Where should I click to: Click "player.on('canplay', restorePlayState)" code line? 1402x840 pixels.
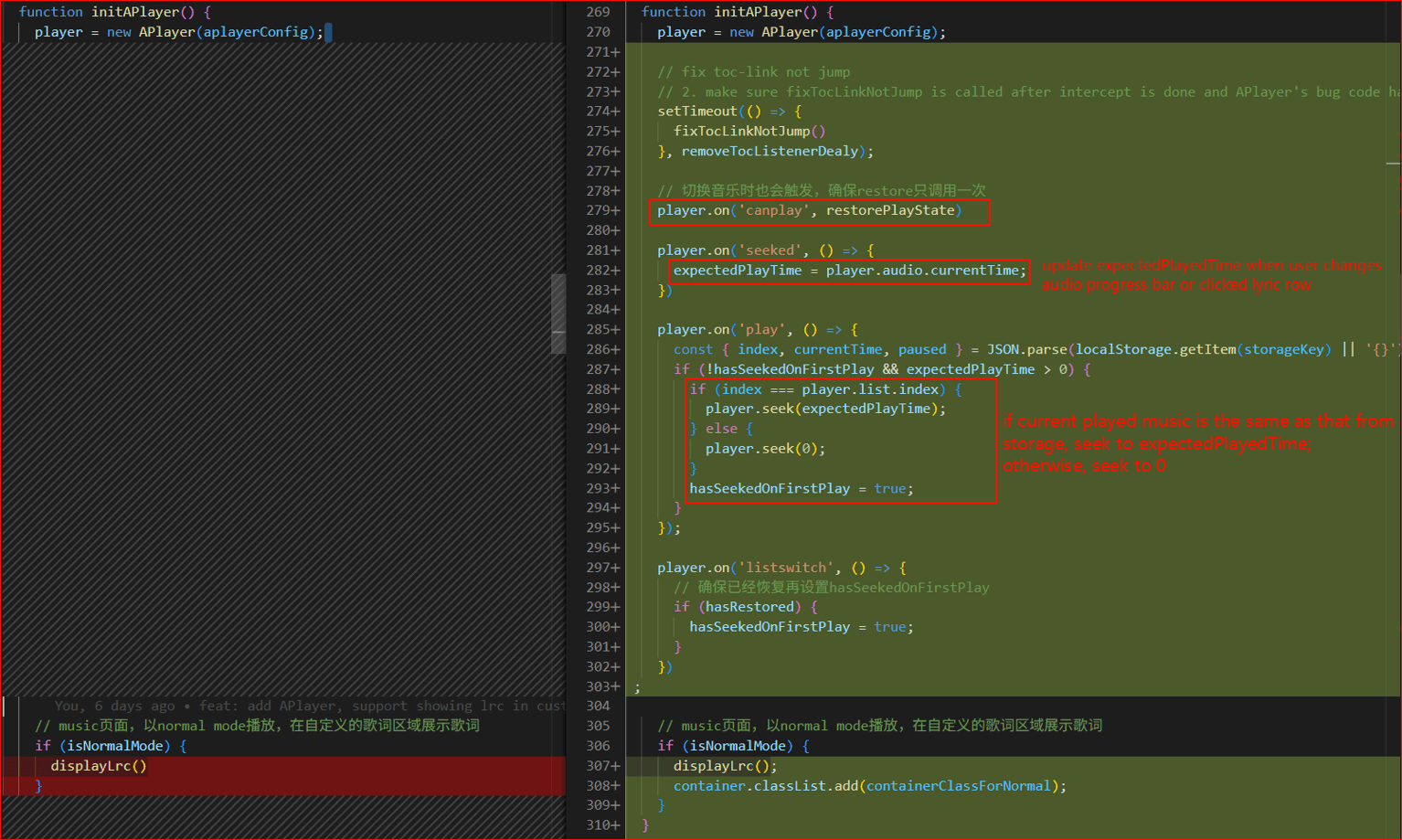tap(810, 211)
